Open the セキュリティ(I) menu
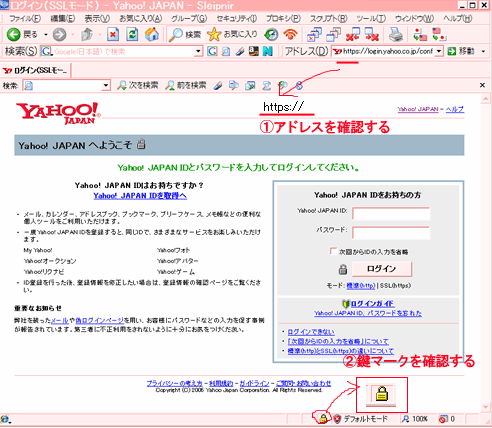Image resolution: width=492 pixels, height=428 pixels. coord(236,18)
